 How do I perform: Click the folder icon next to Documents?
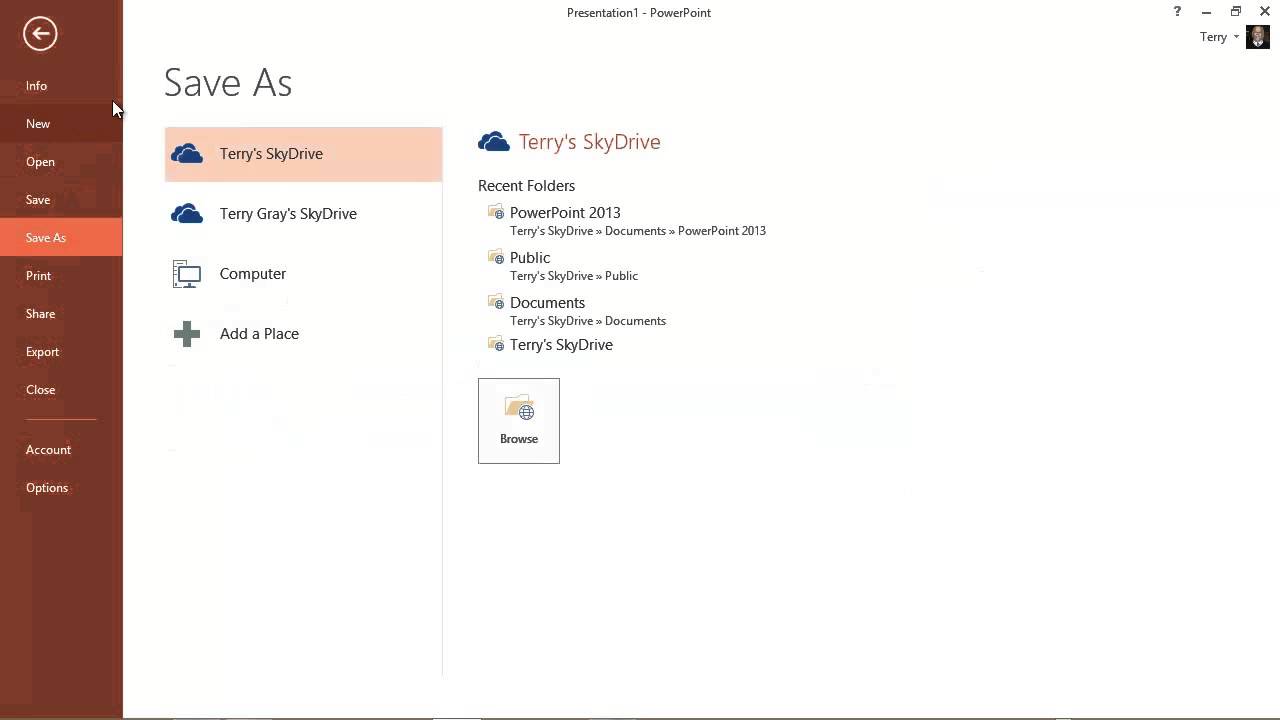496,302
